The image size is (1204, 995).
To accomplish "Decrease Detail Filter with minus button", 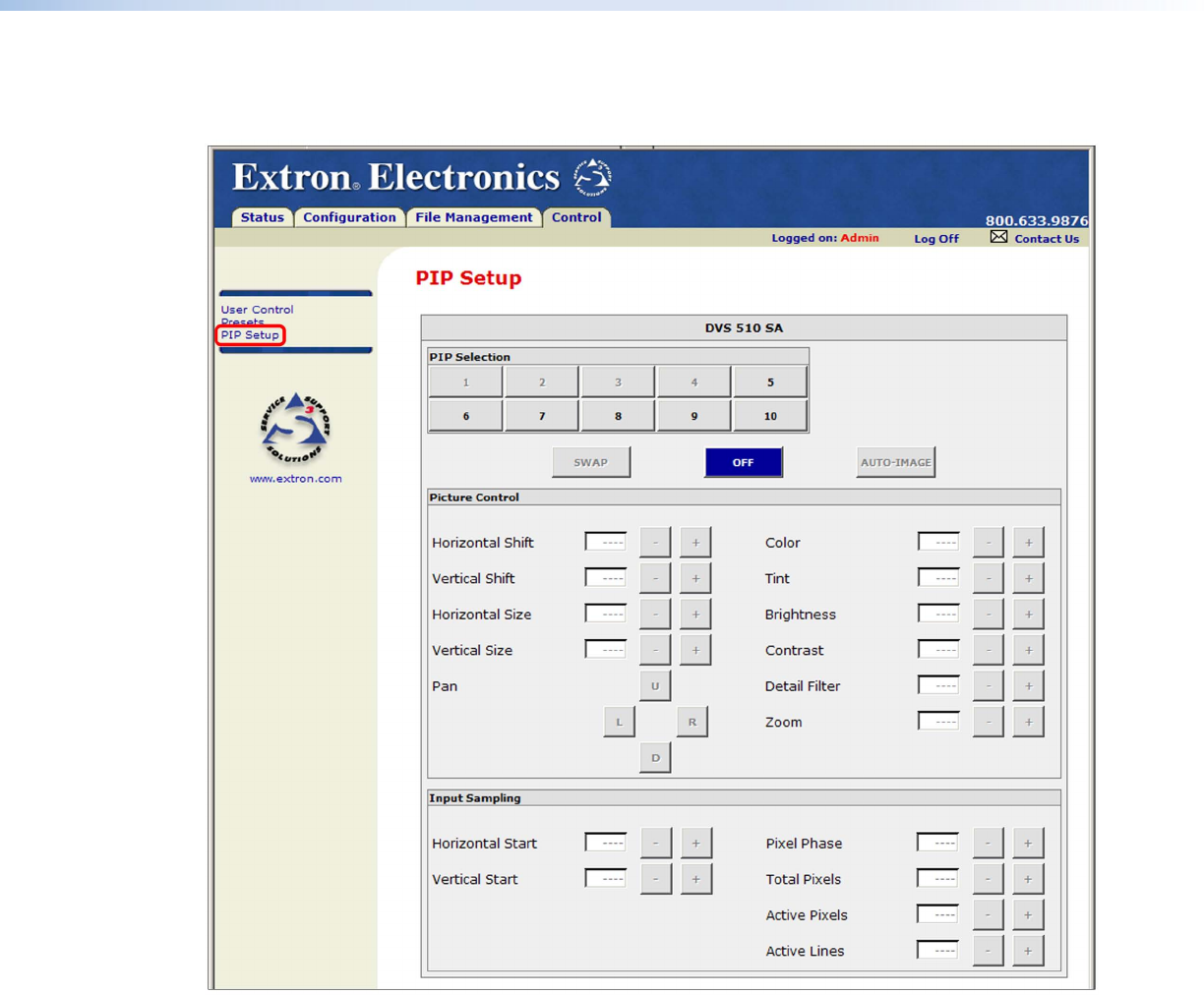I will (989, 686).
